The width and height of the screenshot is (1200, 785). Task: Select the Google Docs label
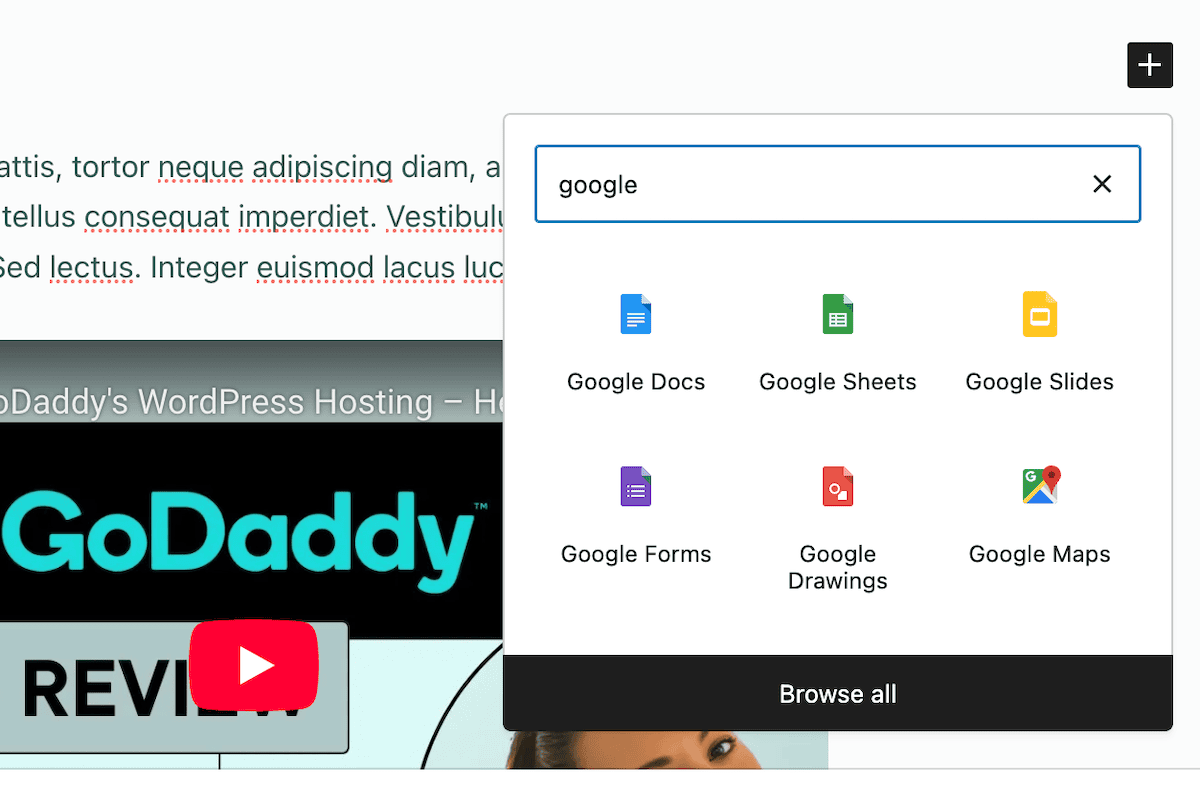[636, 382]
